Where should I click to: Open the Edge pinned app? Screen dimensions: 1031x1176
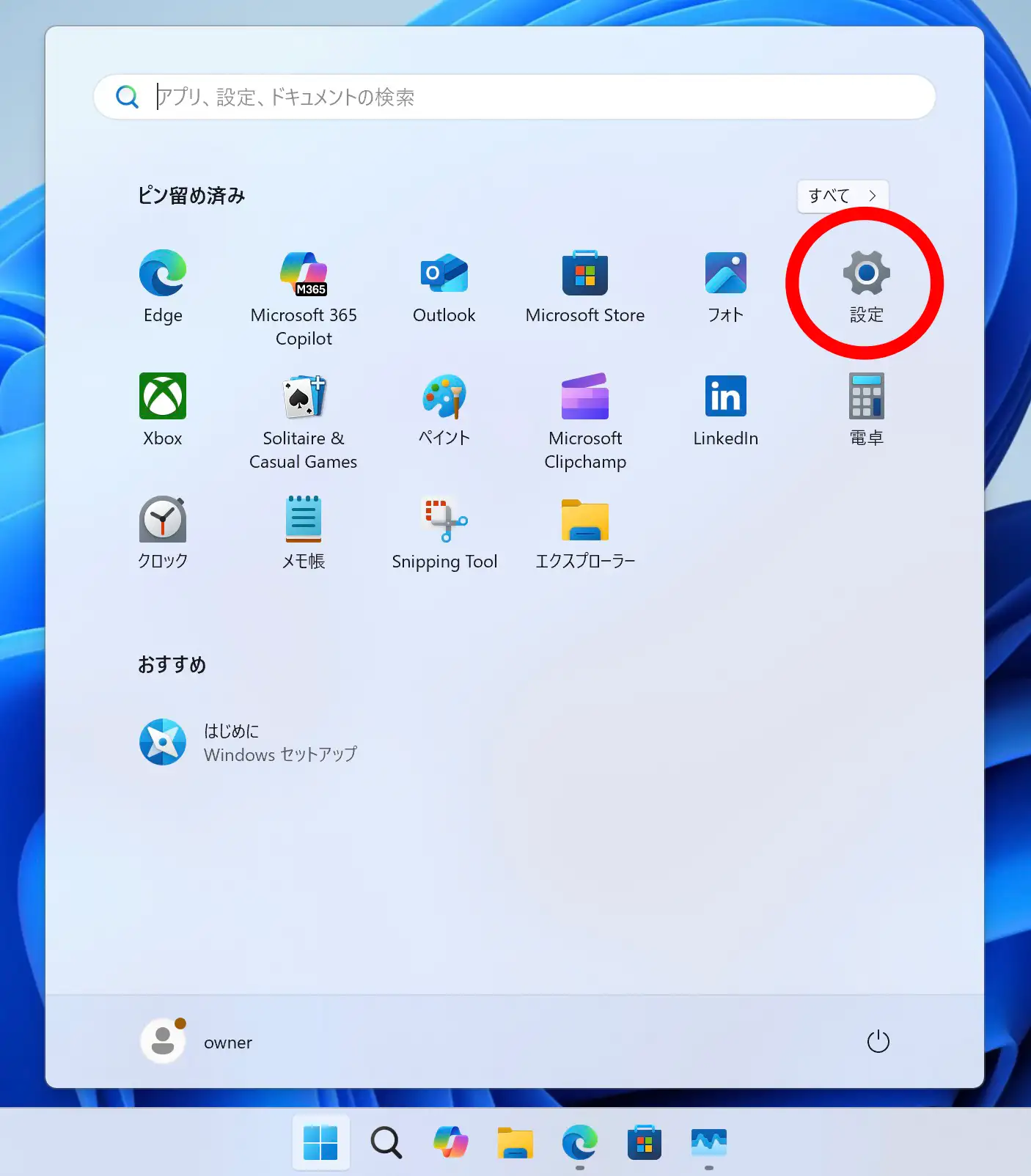tap(163, 287)
